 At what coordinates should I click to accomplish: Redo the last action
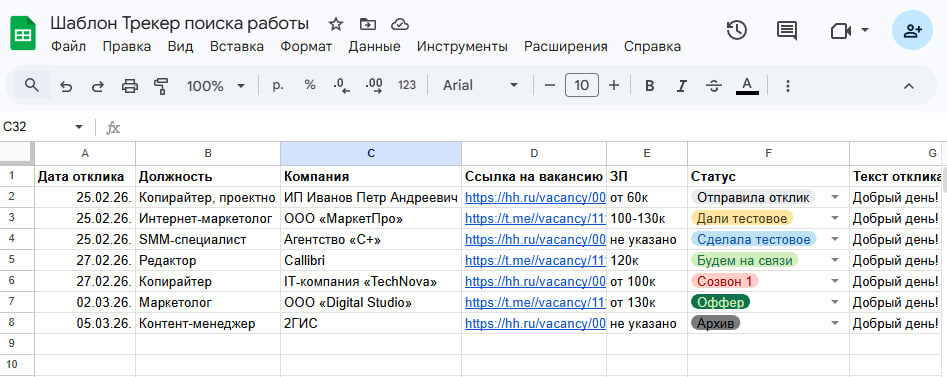[97, 86]
